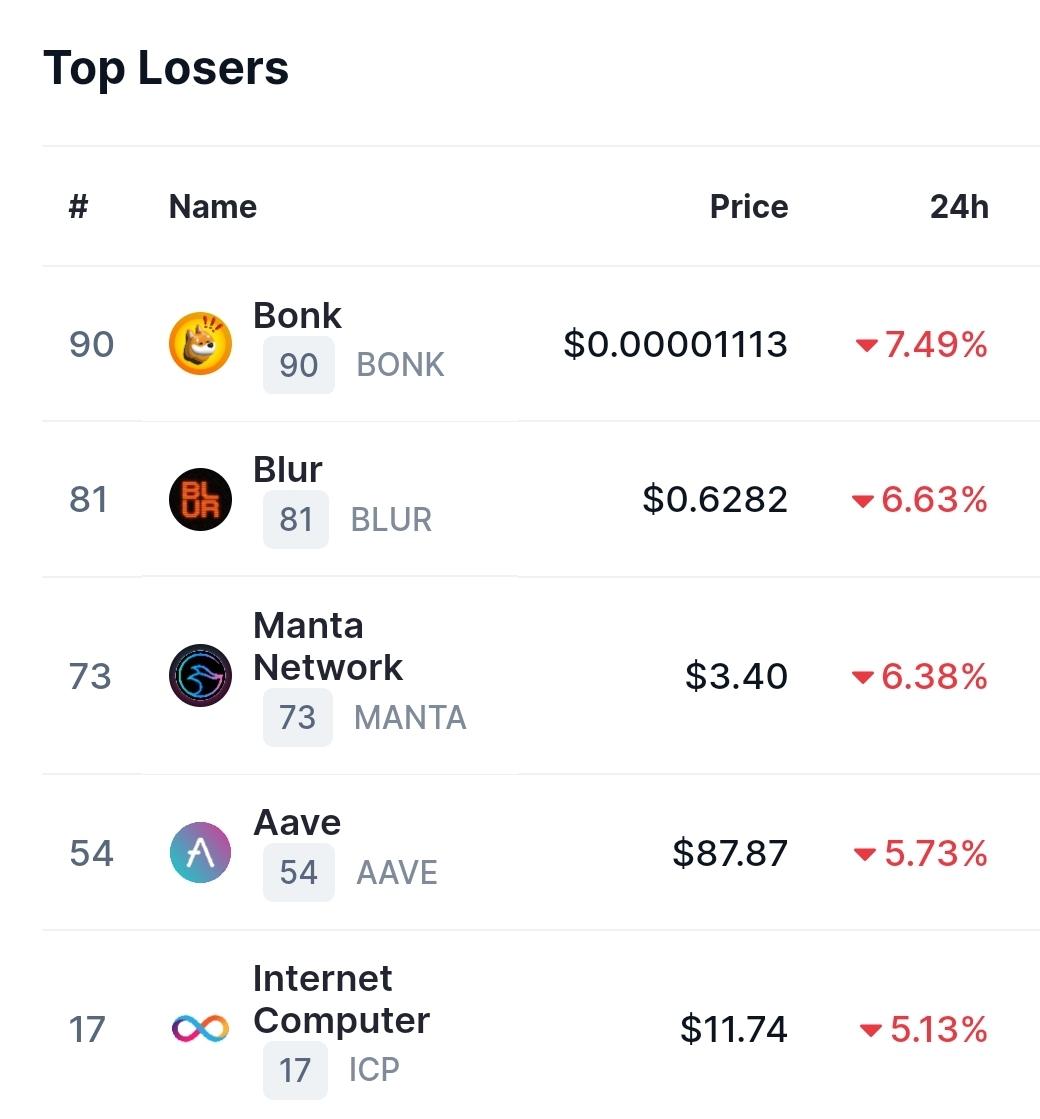This screenshot has width=1040, height=1119.
Task: Sort by the Price column header
Action: point(749,206)
